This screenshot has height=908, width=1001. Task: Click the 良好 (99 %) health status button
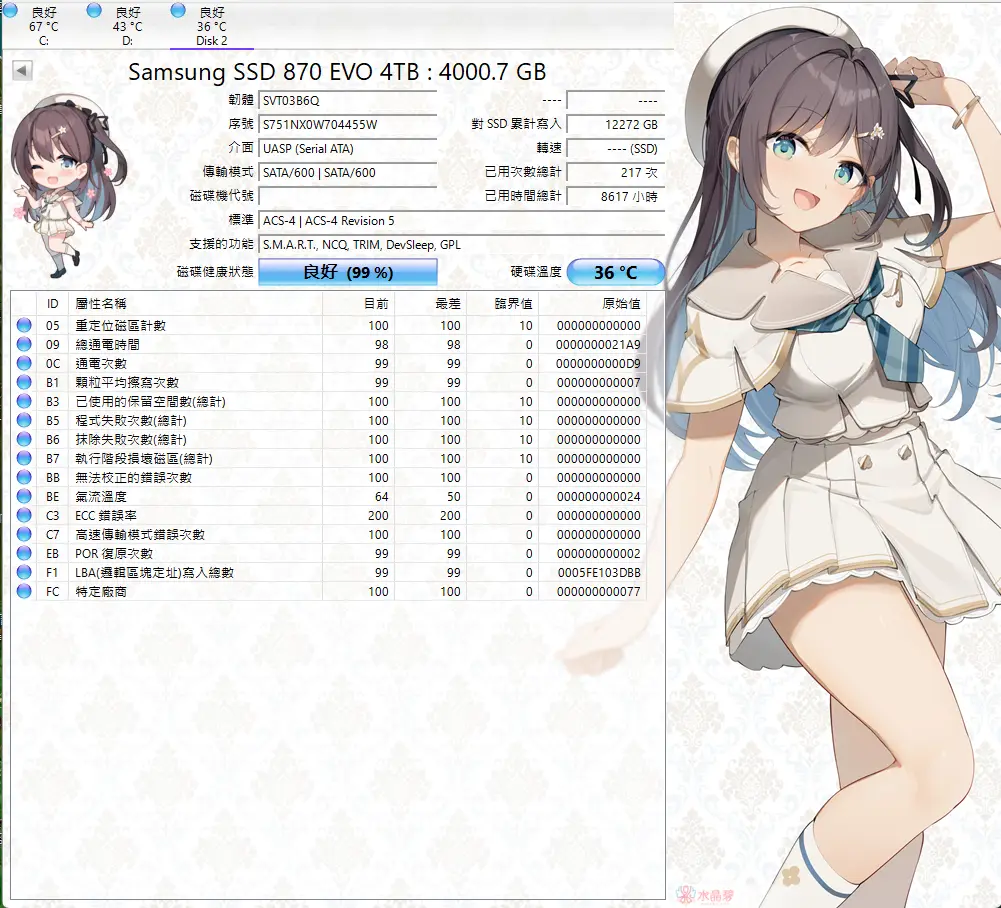pos(348,272)
